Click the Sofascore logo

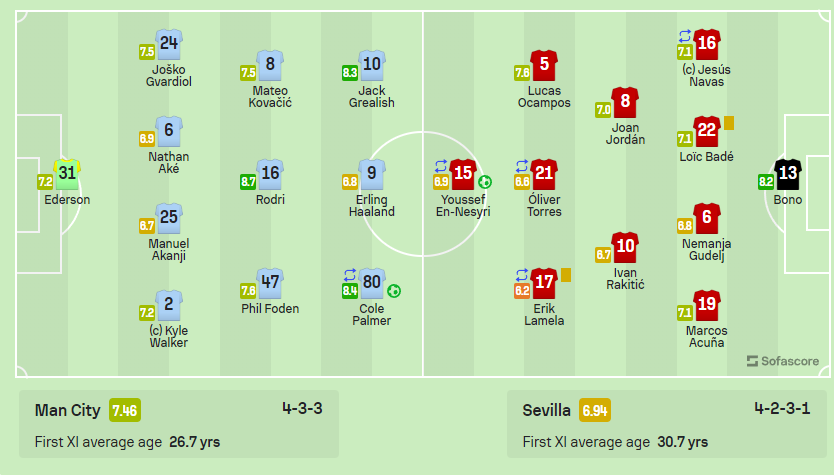[x=782, y=361]
